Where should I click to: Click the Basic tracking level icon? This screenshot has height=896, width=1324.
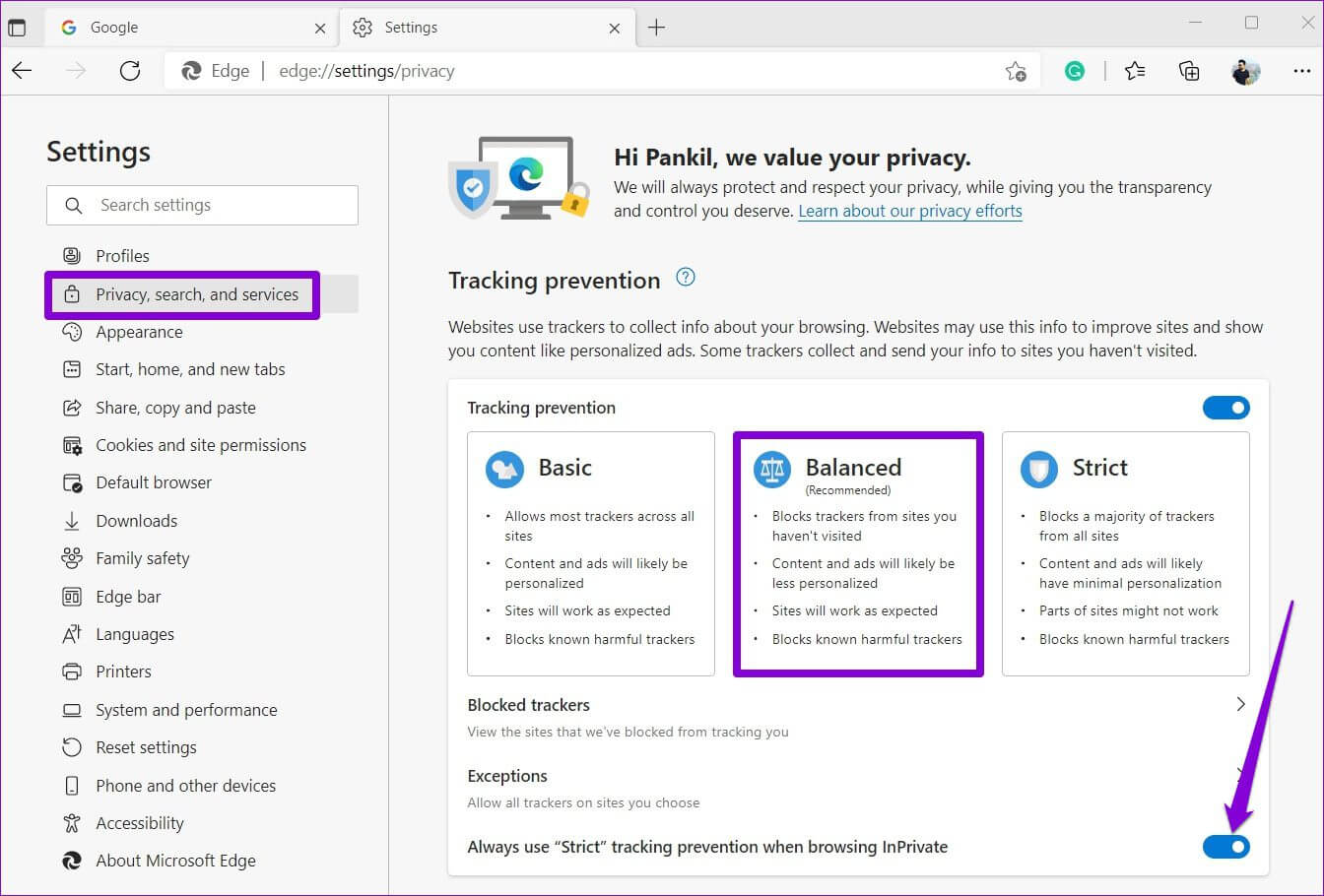pyautogui.click(x=505, y=469)
